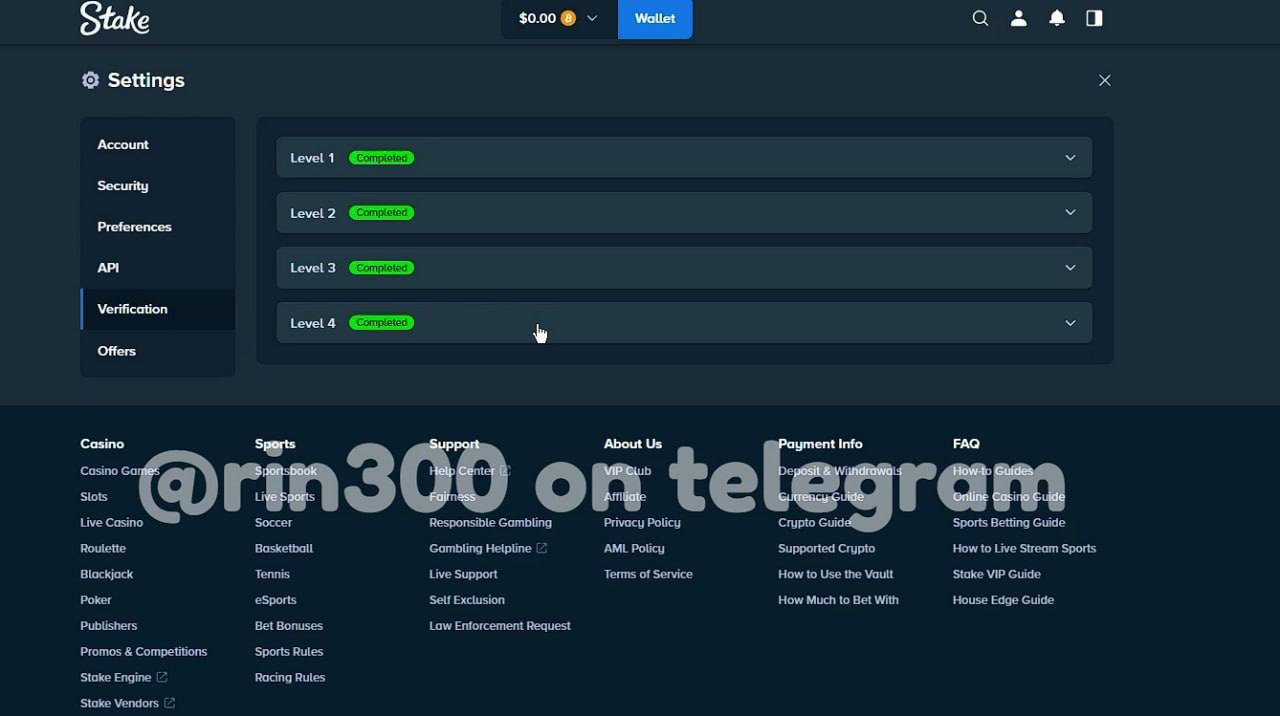Open the notifications bell
The image size is (1280, 716).
(x=1056, y=18)
